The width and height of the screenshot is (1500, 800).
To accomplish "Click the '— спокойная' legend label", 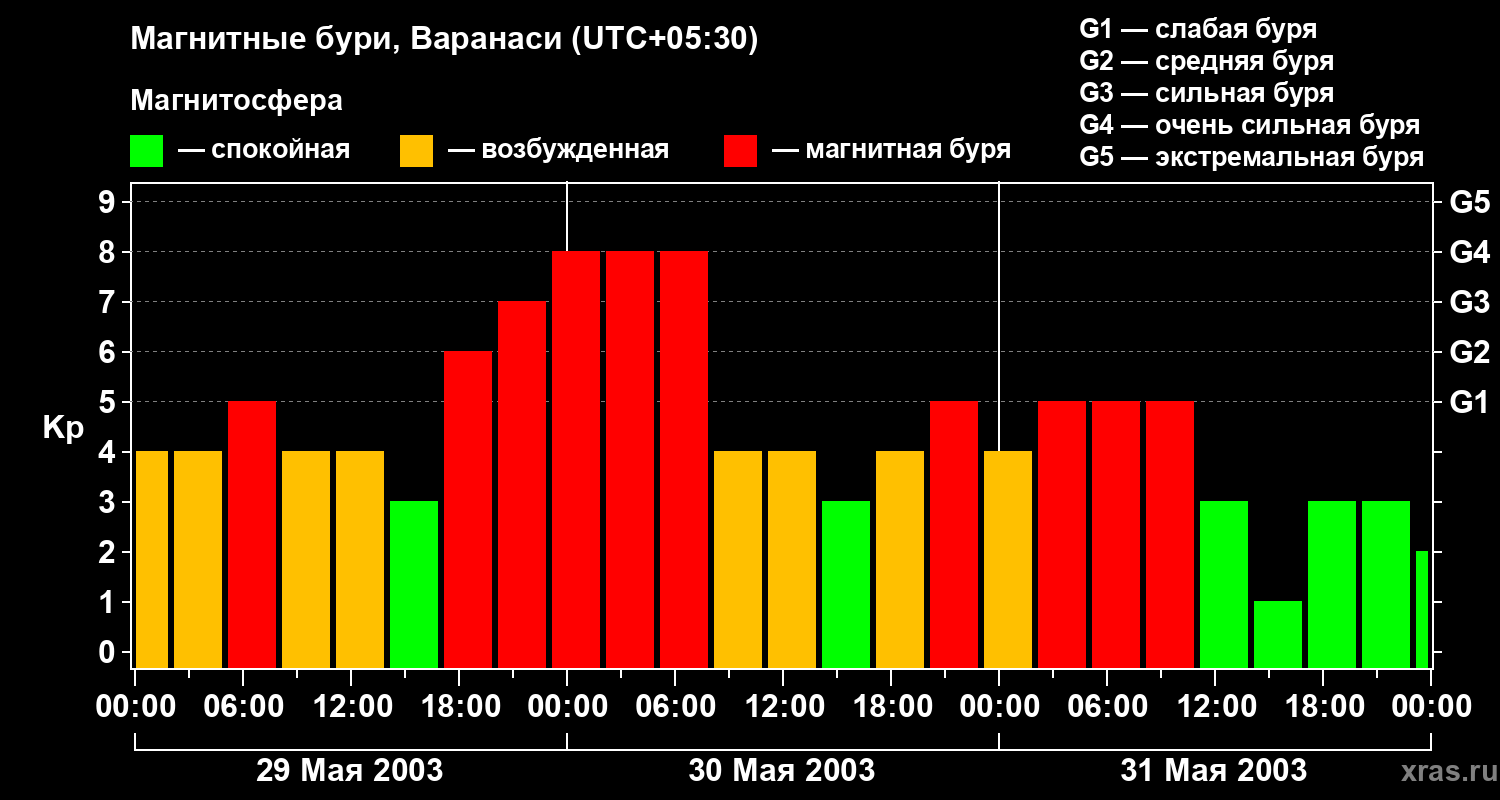I will 264,150.
